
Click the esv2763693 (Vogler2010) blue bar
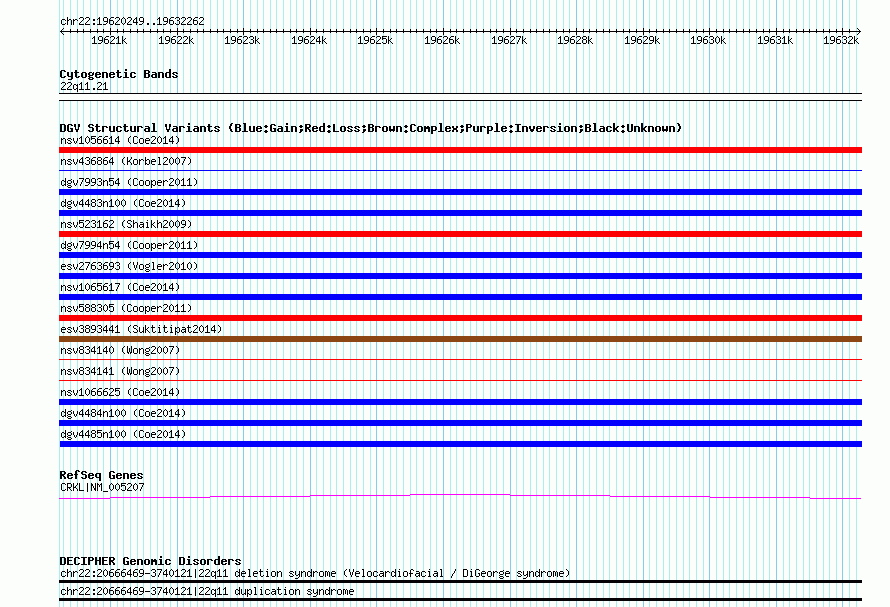click(460, 276)
